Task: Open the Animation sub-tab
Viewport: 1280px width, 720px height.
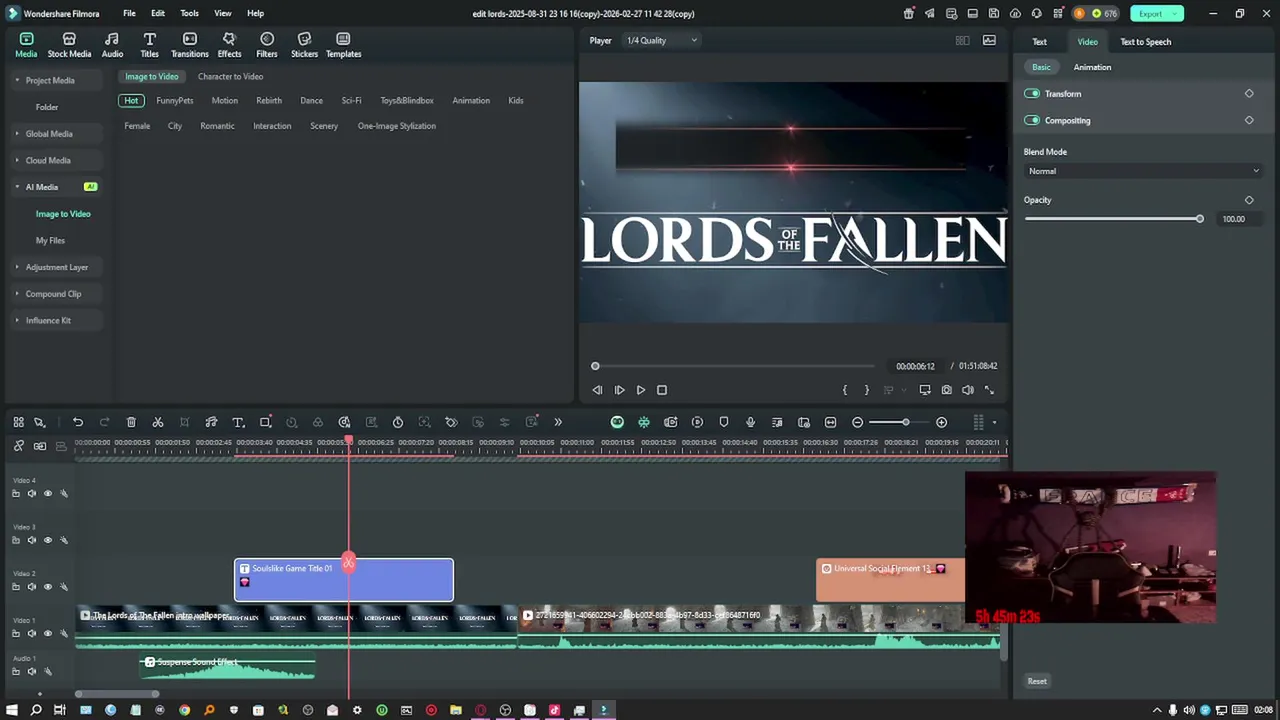Action: (1092, 67)
